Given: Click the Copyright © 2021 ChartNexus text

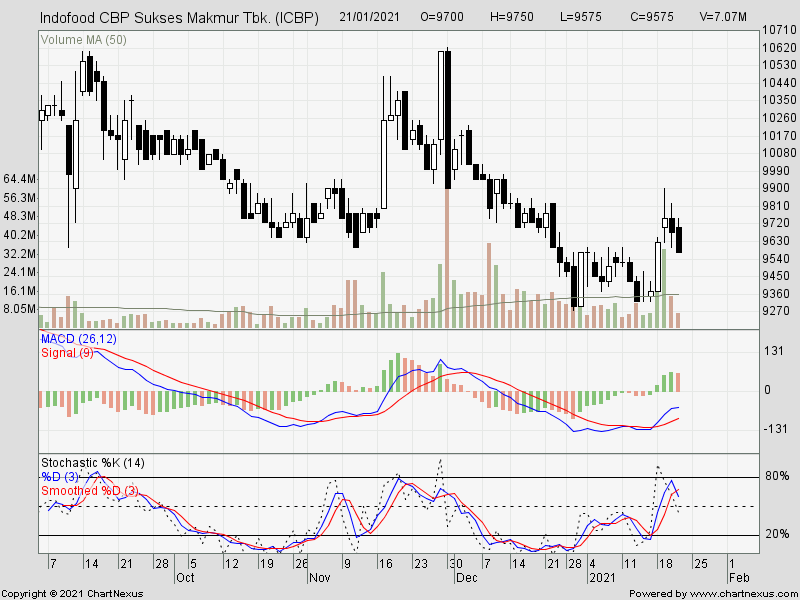Looking at the screenshot, I should click(72, 594).
